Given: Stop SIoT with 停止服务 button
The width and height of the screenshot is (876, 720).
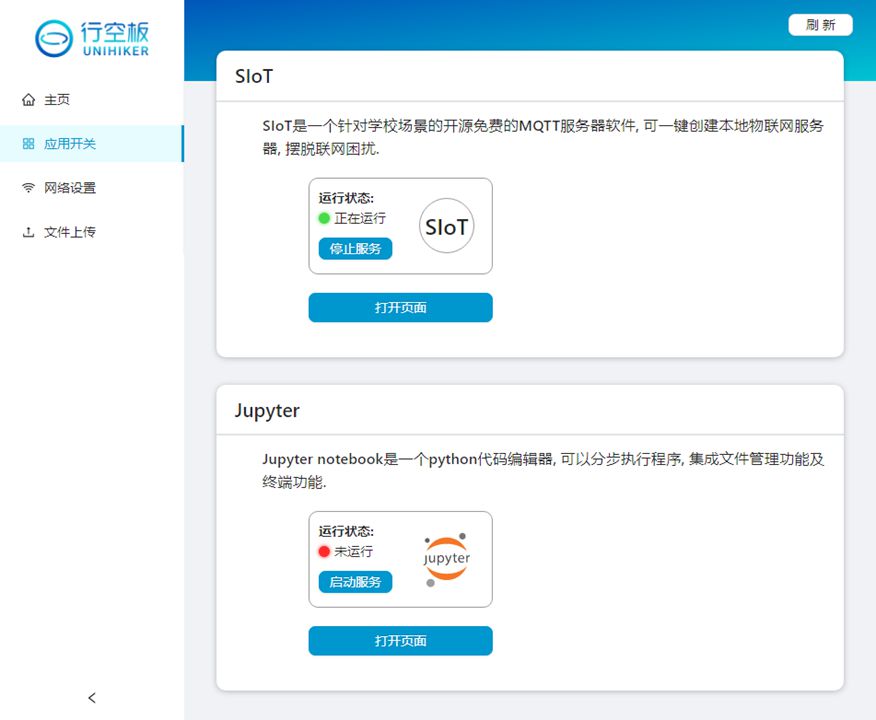Looking at the screenshot, I should coord(355,249).
